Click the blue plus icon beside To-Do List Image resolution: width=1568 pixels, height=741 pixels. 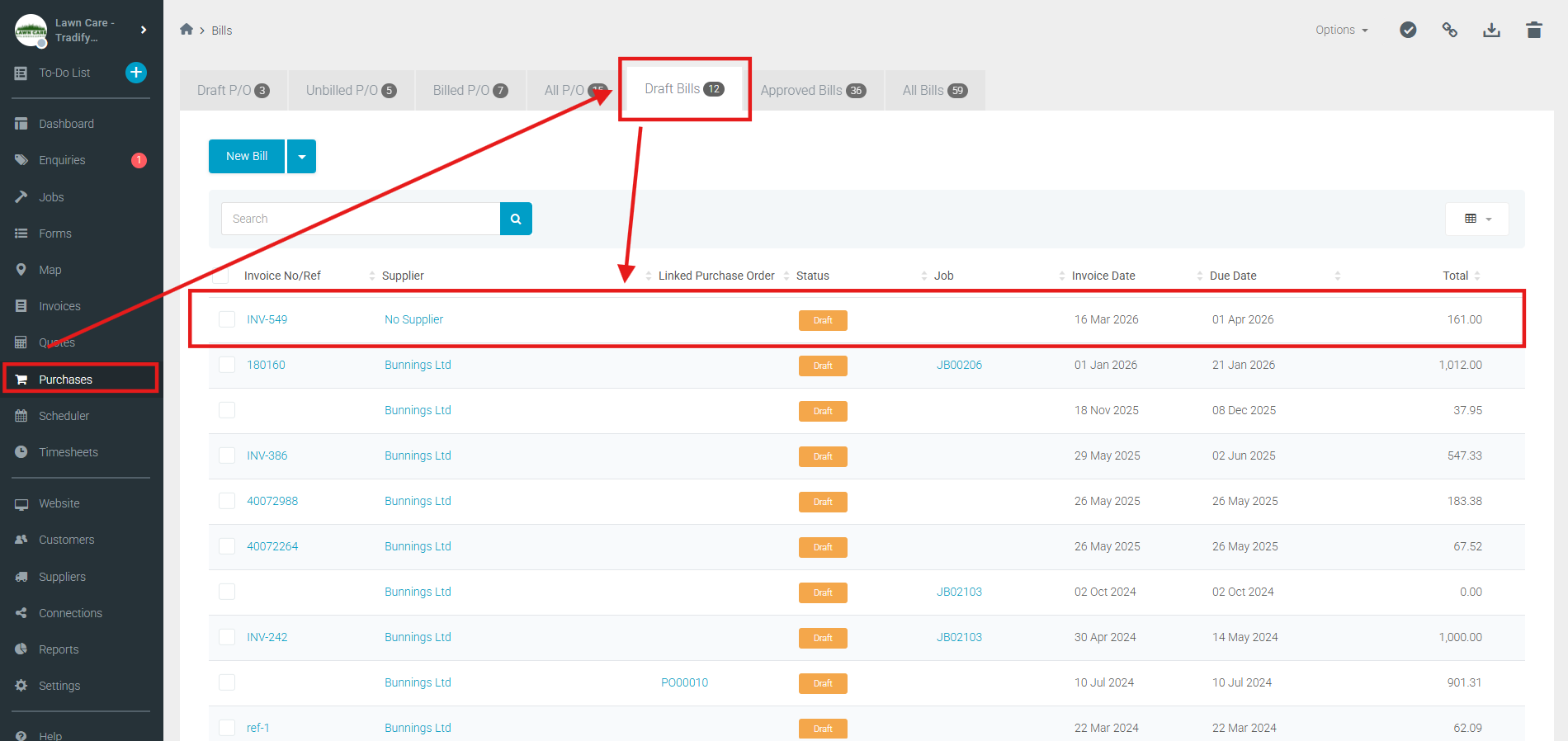click(136, 73)
